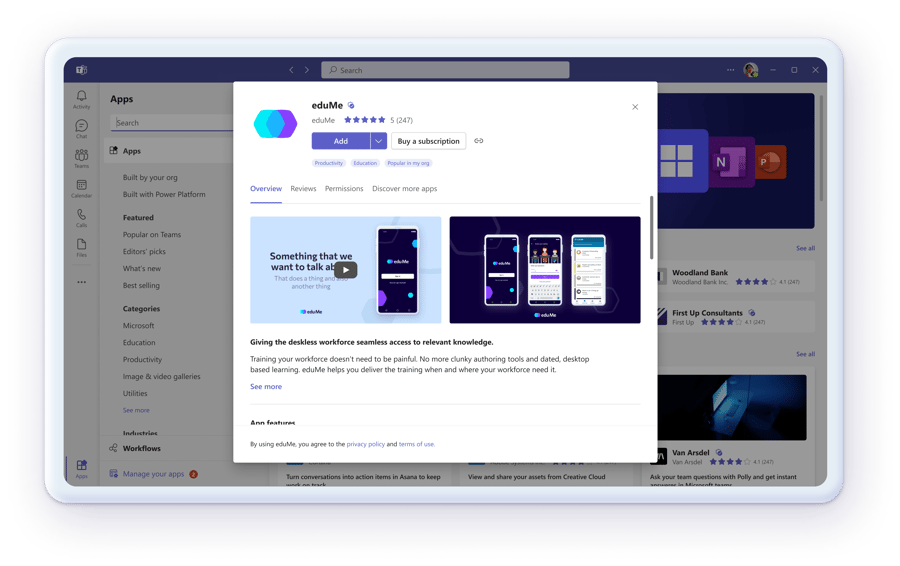Select Best selling

[141, 285]
